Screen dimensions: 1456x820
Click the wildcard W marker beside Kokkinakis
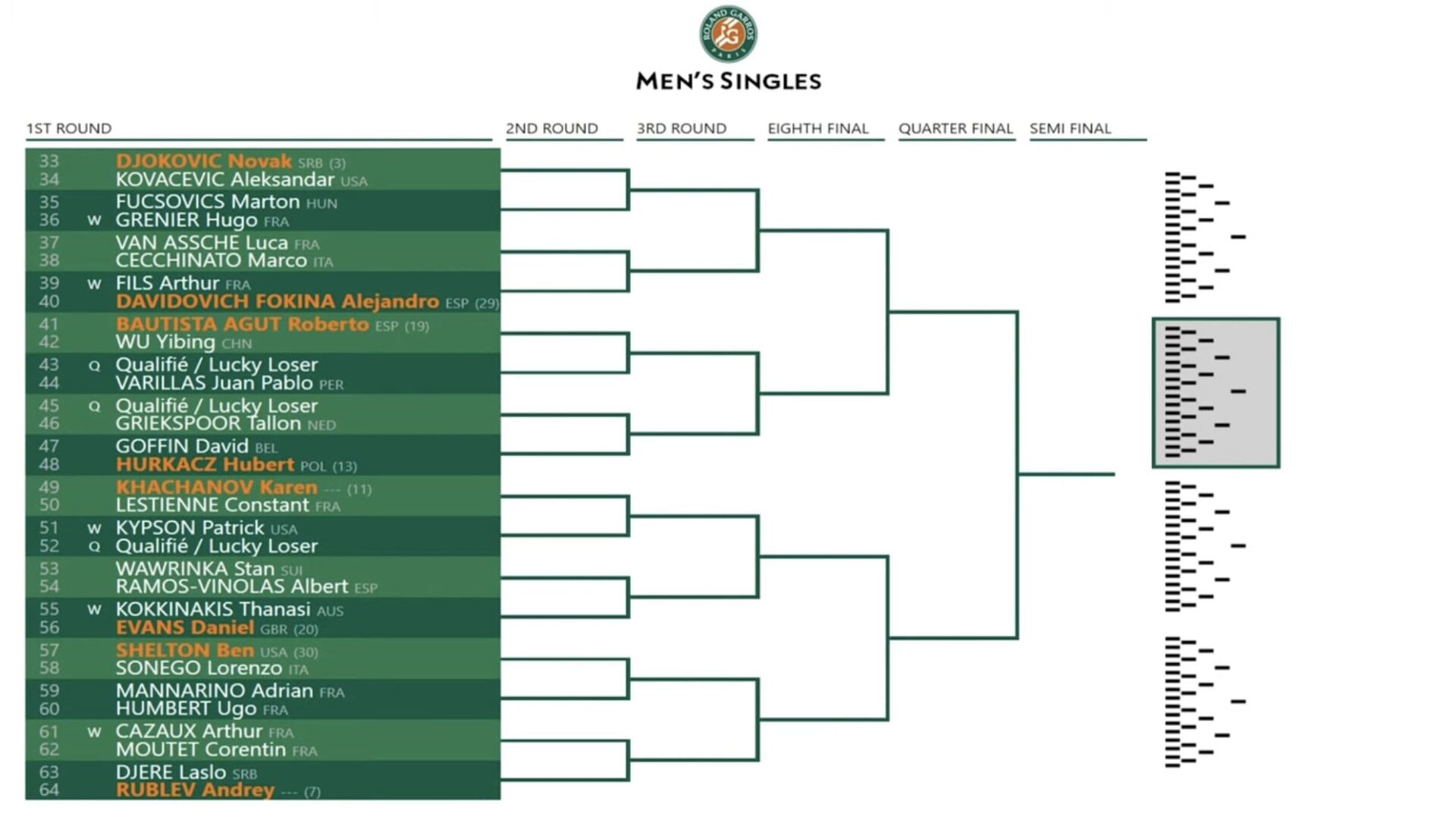94,609
